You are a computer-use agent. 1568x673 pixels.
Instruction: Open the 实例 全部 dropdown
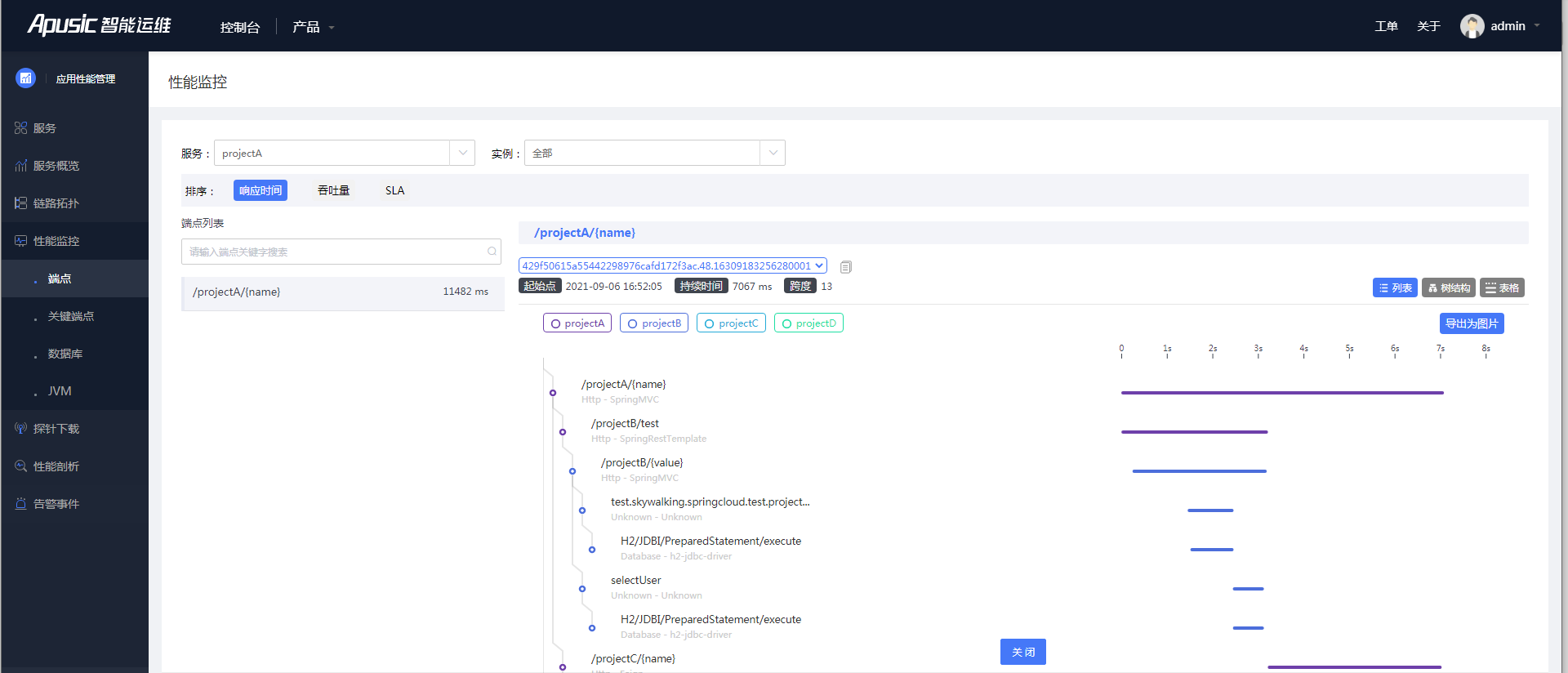(654, 153)
